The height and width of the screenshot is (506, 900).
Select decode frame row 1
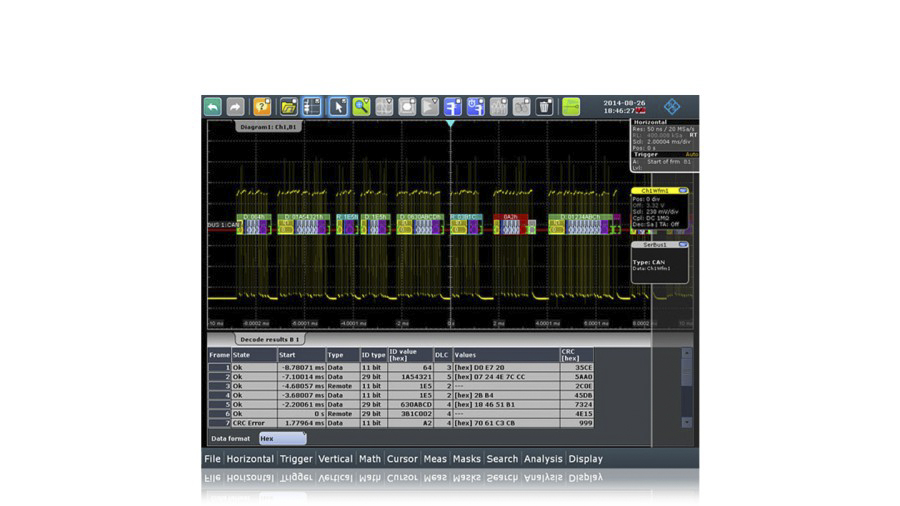(x=401, y=368)
